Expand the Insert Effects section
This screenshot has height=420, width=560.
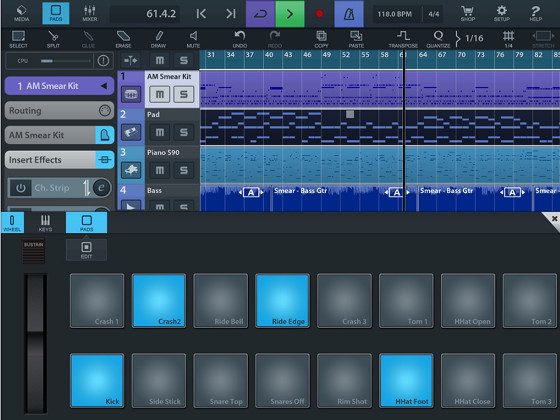59,160
